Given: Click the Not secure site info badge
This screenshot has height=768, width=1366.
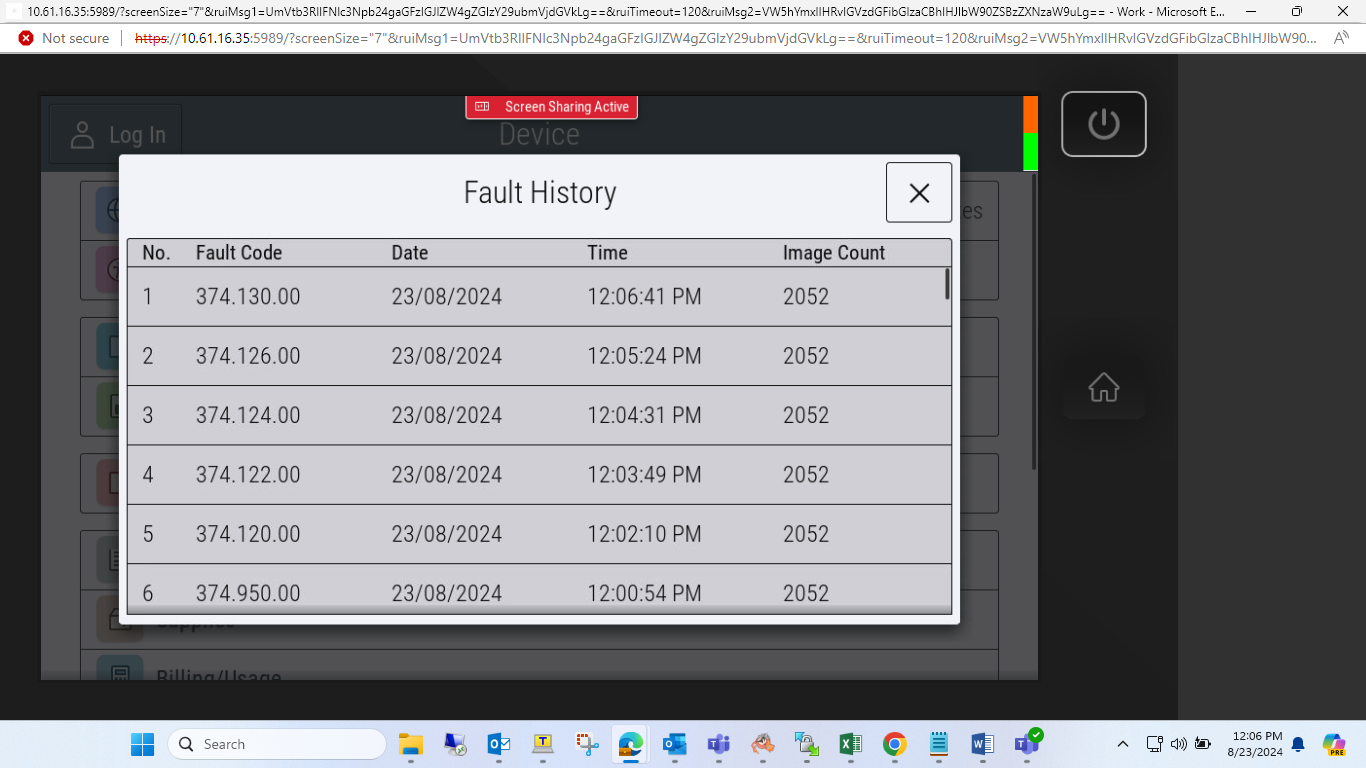Looking at the screenshot, I should tap(64, 38).
